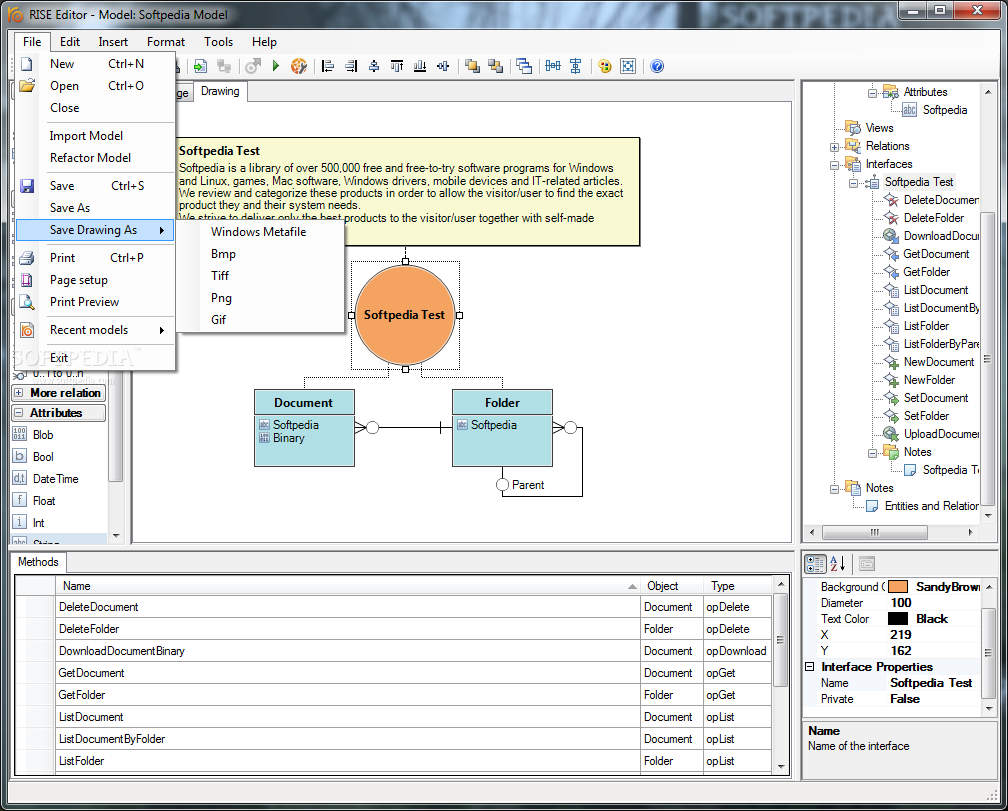Choose Png in Save Drawing As submenu
The height and width of the screenshot is (811, 1008).
point(260,298)
